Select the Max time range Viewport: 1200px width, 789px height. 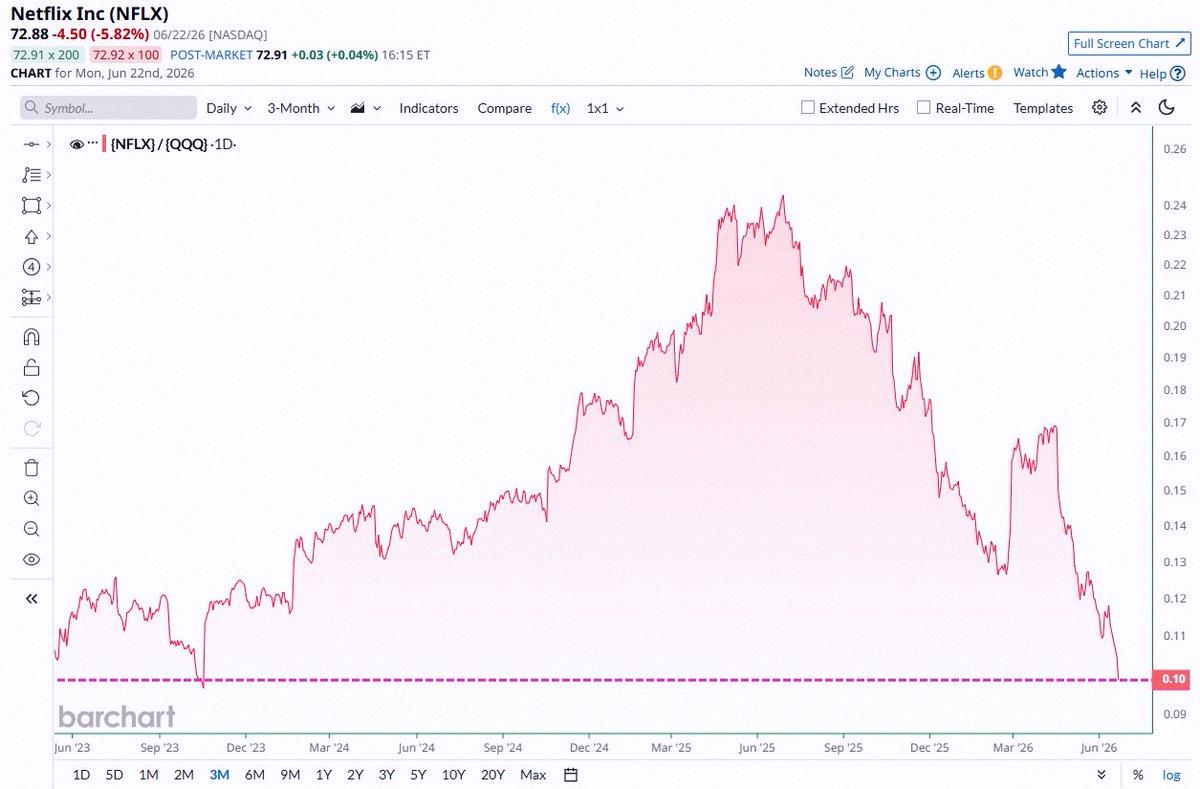click(533, 774)
